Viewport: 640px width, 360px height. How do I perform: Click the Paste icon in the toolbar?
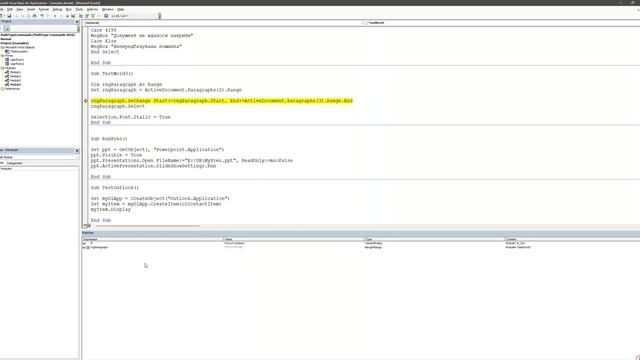28,16
